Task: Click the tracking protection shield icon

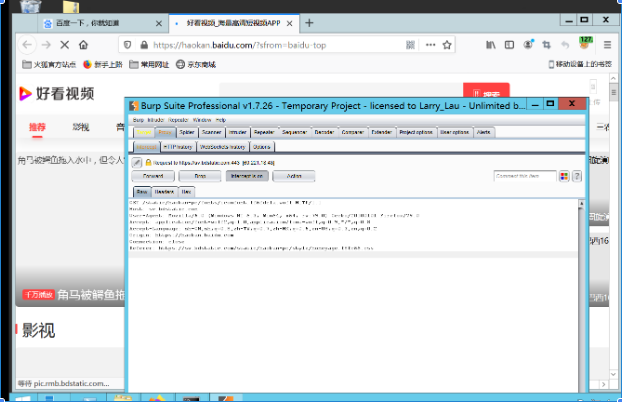Action: [x=127, y=45]
